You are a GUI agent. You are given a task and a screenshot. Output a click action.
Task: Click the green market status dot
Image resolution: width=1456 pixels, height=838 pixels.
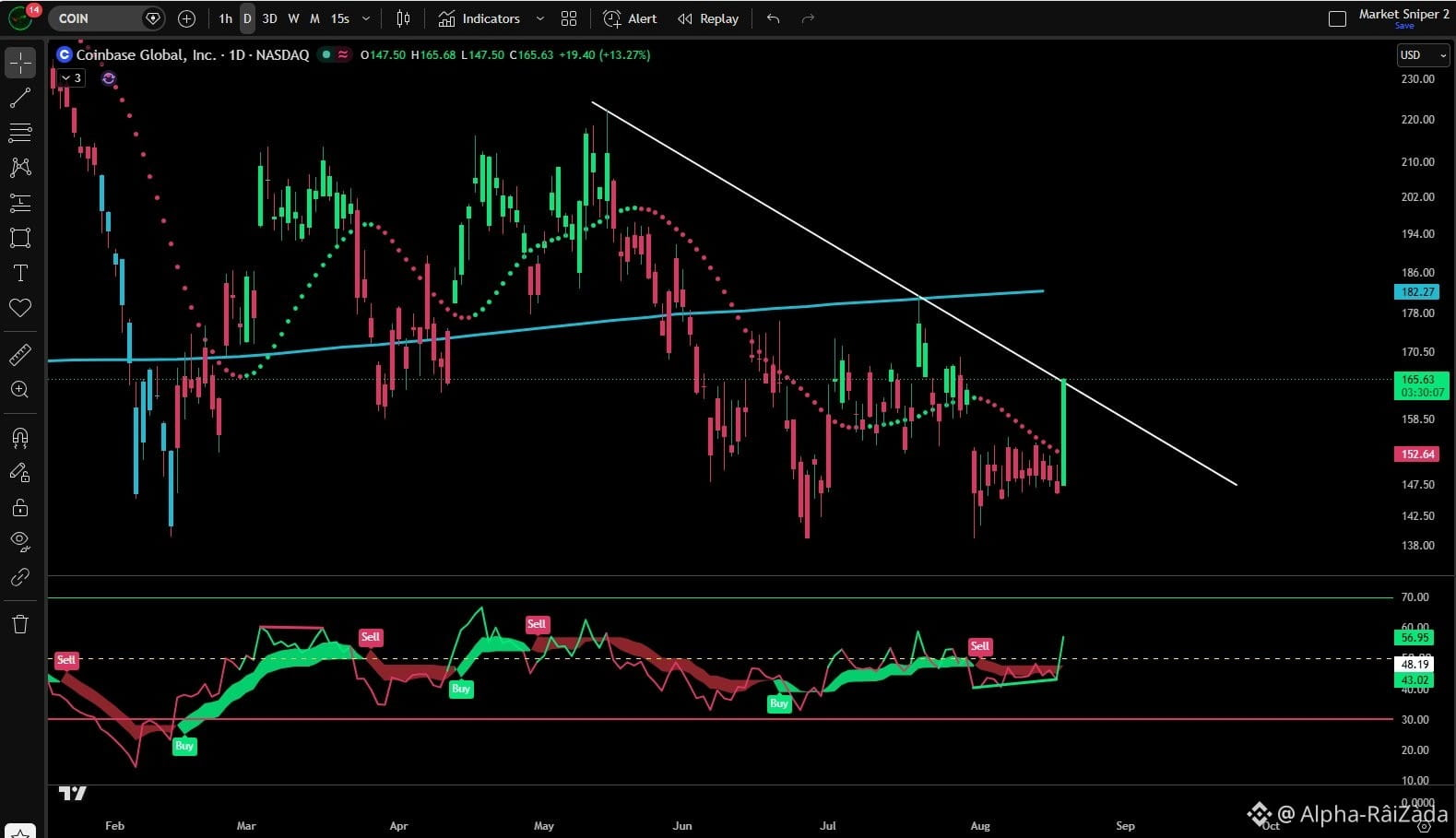pyautogui.click(x=326, y=55)
